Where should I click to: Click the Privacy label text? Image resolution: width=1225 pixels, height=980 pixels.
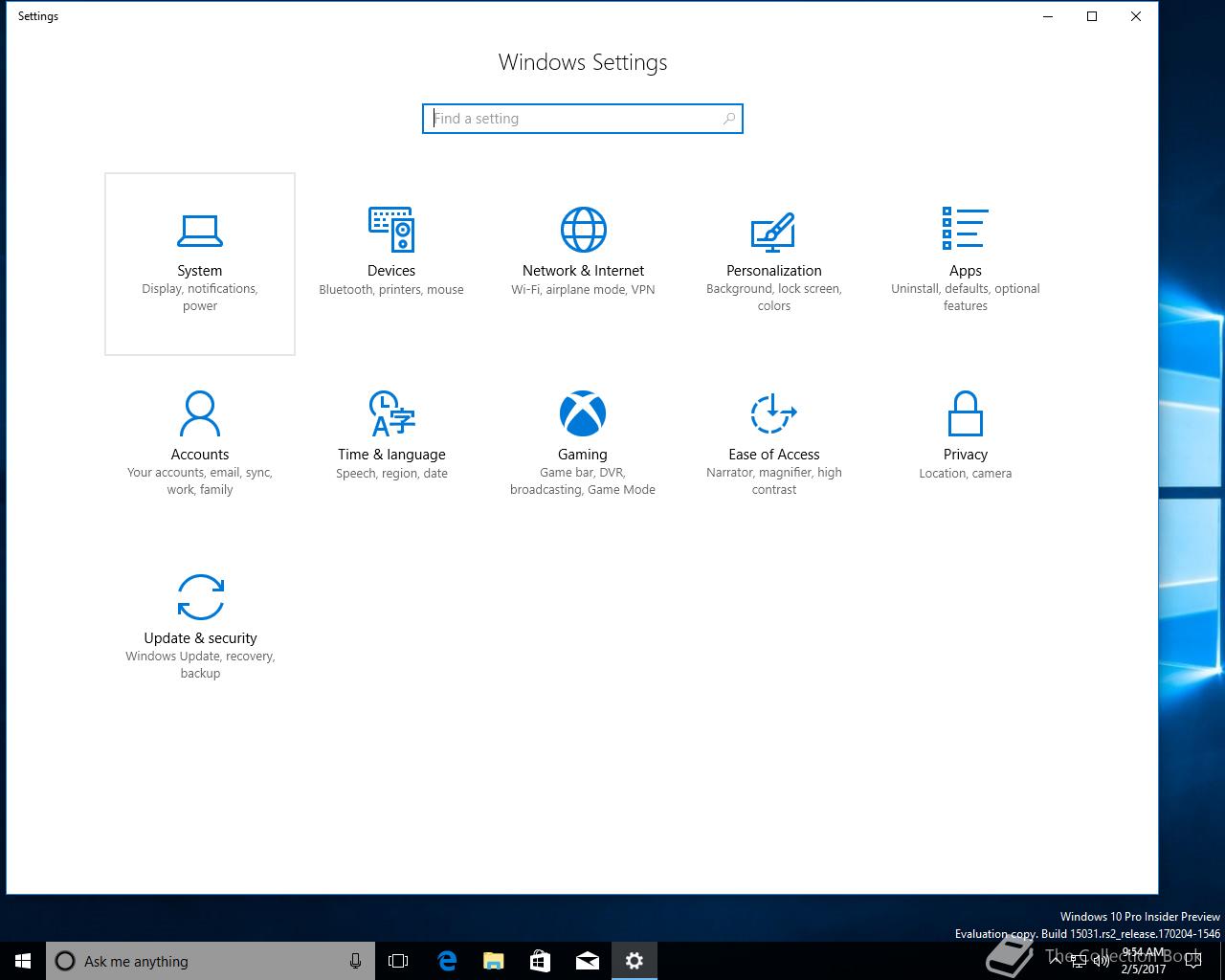coord(966,455)
